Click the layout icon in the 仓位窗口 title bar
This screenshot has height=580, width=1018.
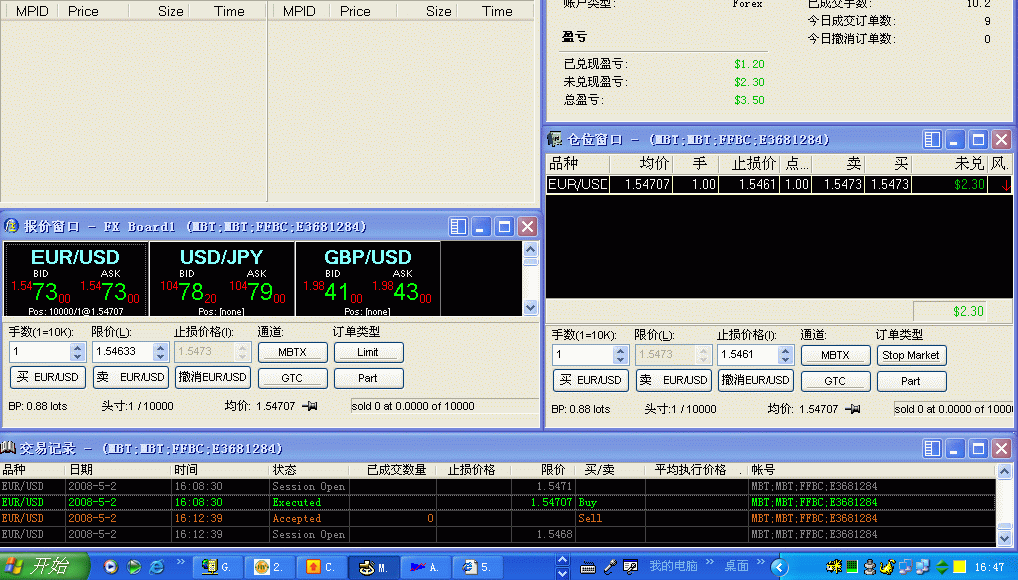tap(932, 140)
